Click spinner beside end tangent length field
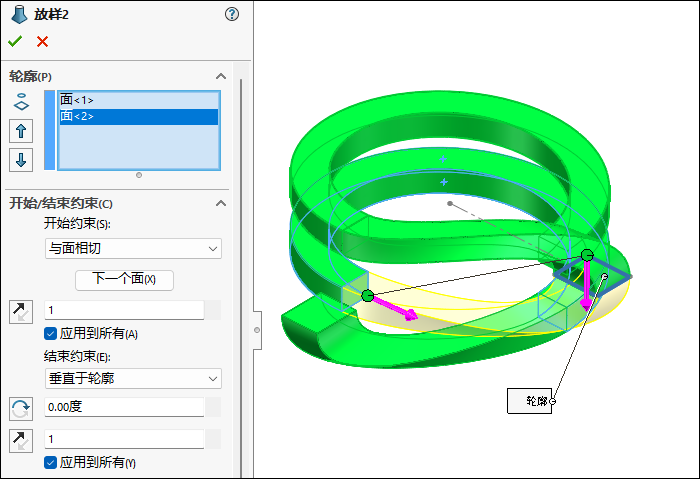Image resolution: width=700 pixels, height=479 pixels. pyautogui.click(x=213, y=439)
